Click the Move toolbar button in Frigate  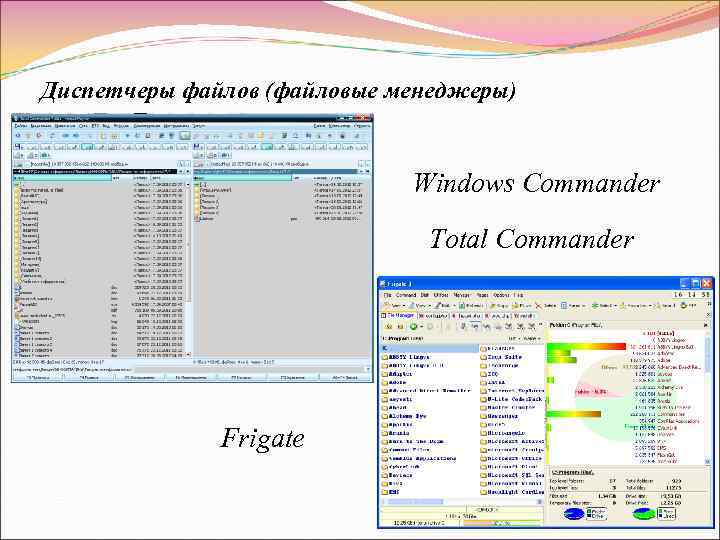click(522, 305)
